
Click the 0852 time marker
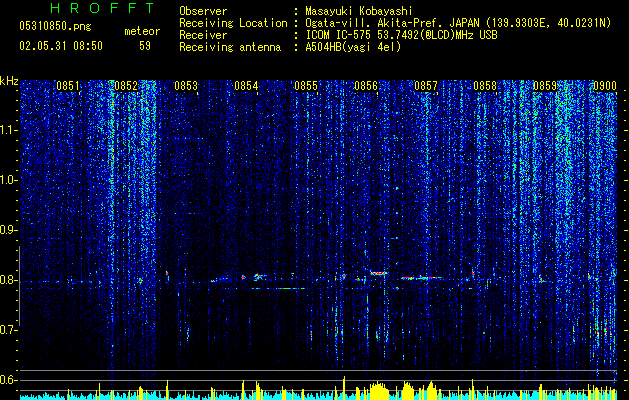click(x=126, y=86)
